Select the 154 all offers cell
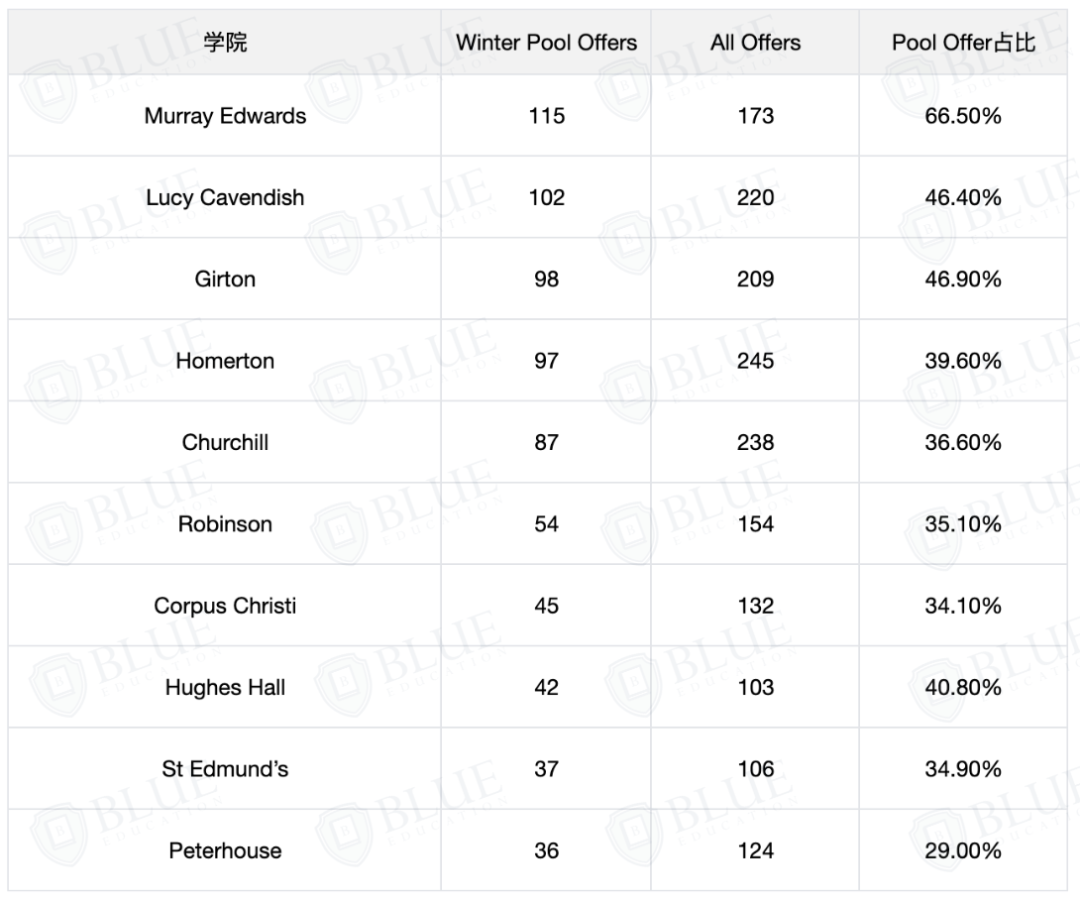The width and height of the screenshot is (1080, 901). [x=756, y=524]
